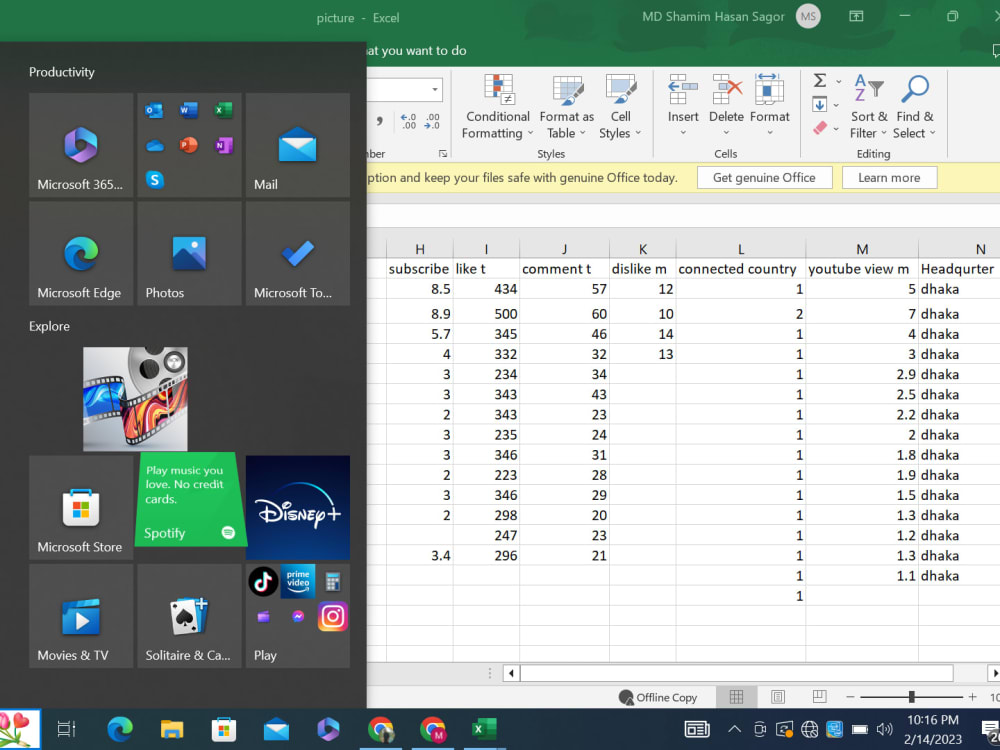The width and height of the screenshot is (1000, 750).
Task: Click the Tell me what you want to do box
Action: pos(416,50)
